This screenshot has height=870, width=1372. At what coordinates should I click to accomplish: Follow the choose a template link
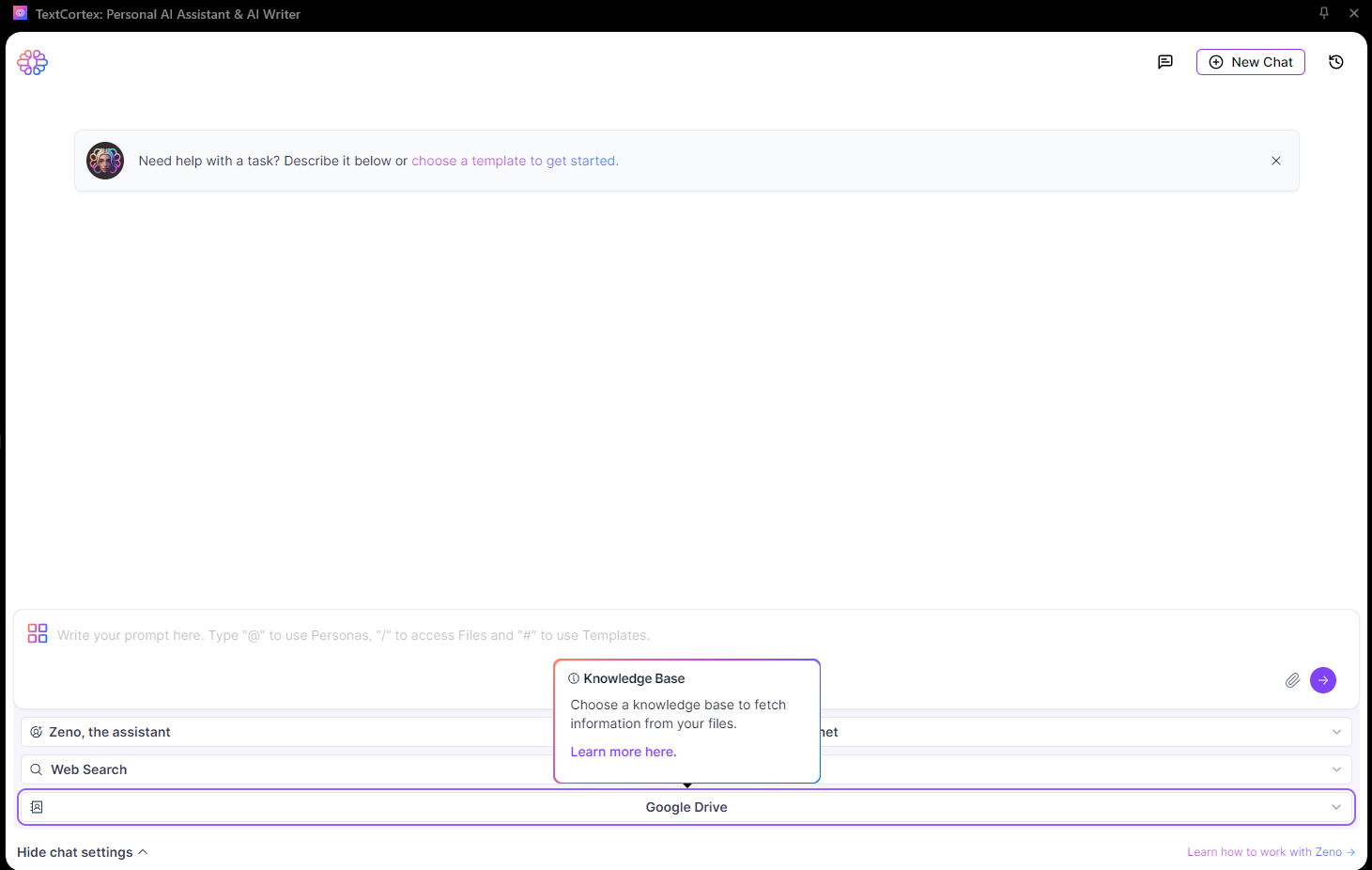click(515, 161)
